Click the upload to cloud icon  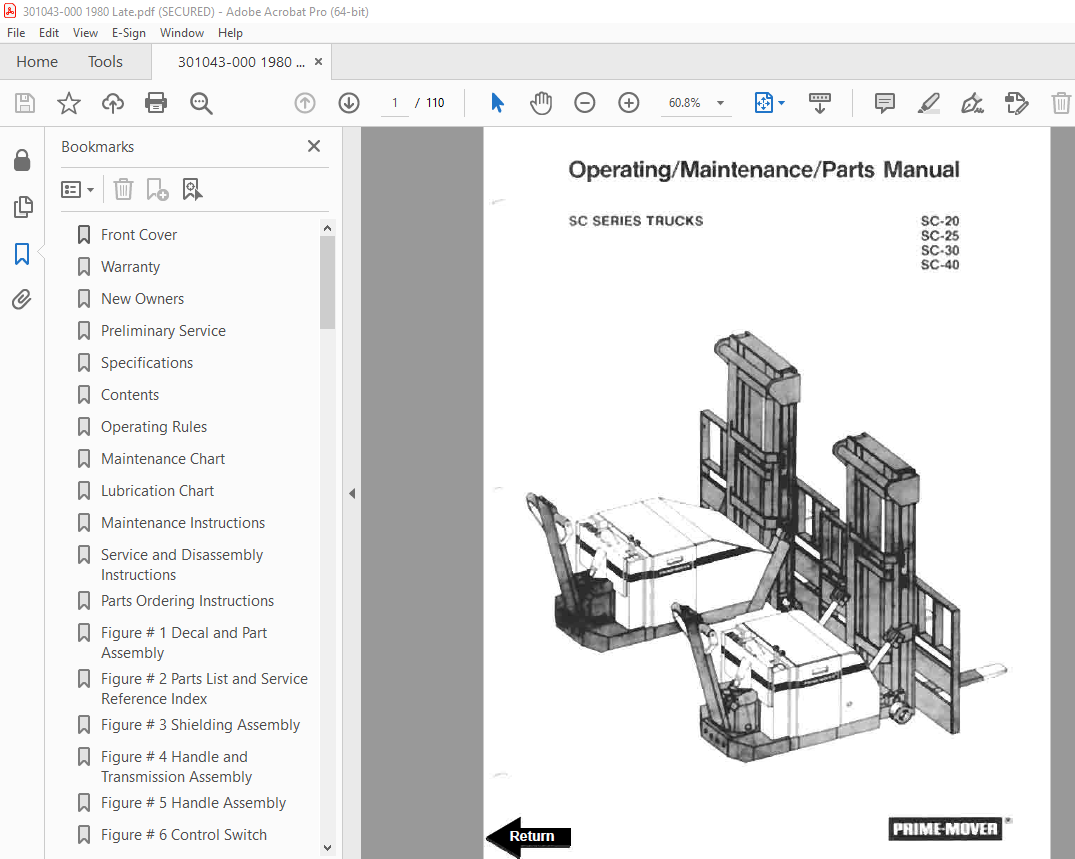pyautogui.click(x=112, y=103)
